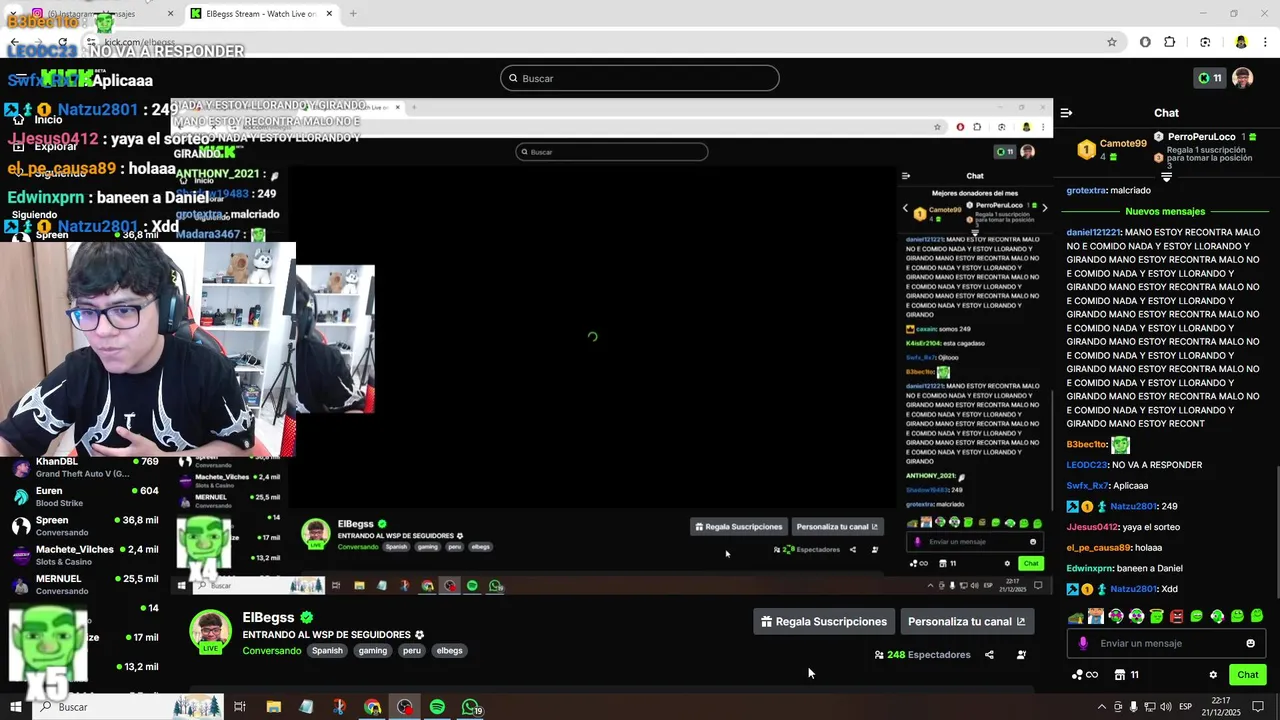Click the user icon right of share

(x=1021, y=655)
